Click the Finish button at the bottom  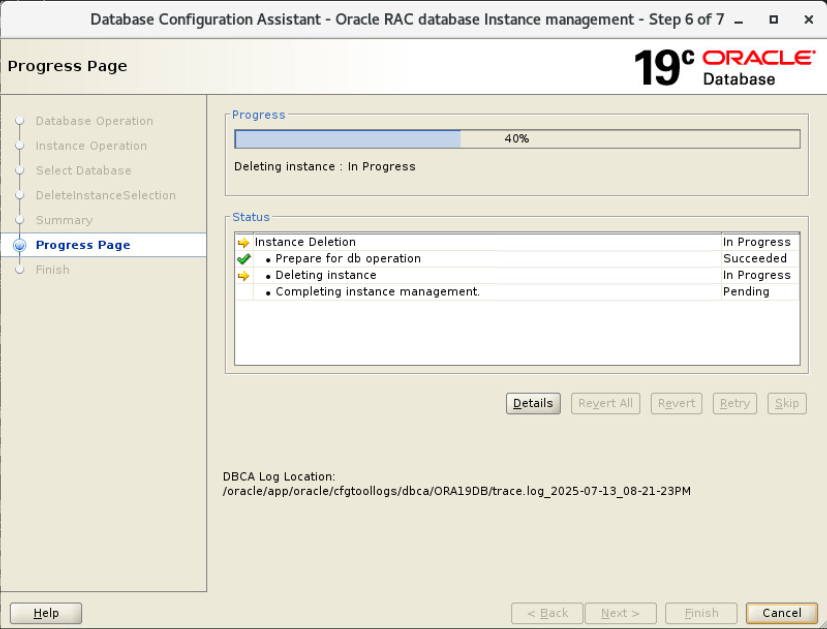(x=701, y=613)
